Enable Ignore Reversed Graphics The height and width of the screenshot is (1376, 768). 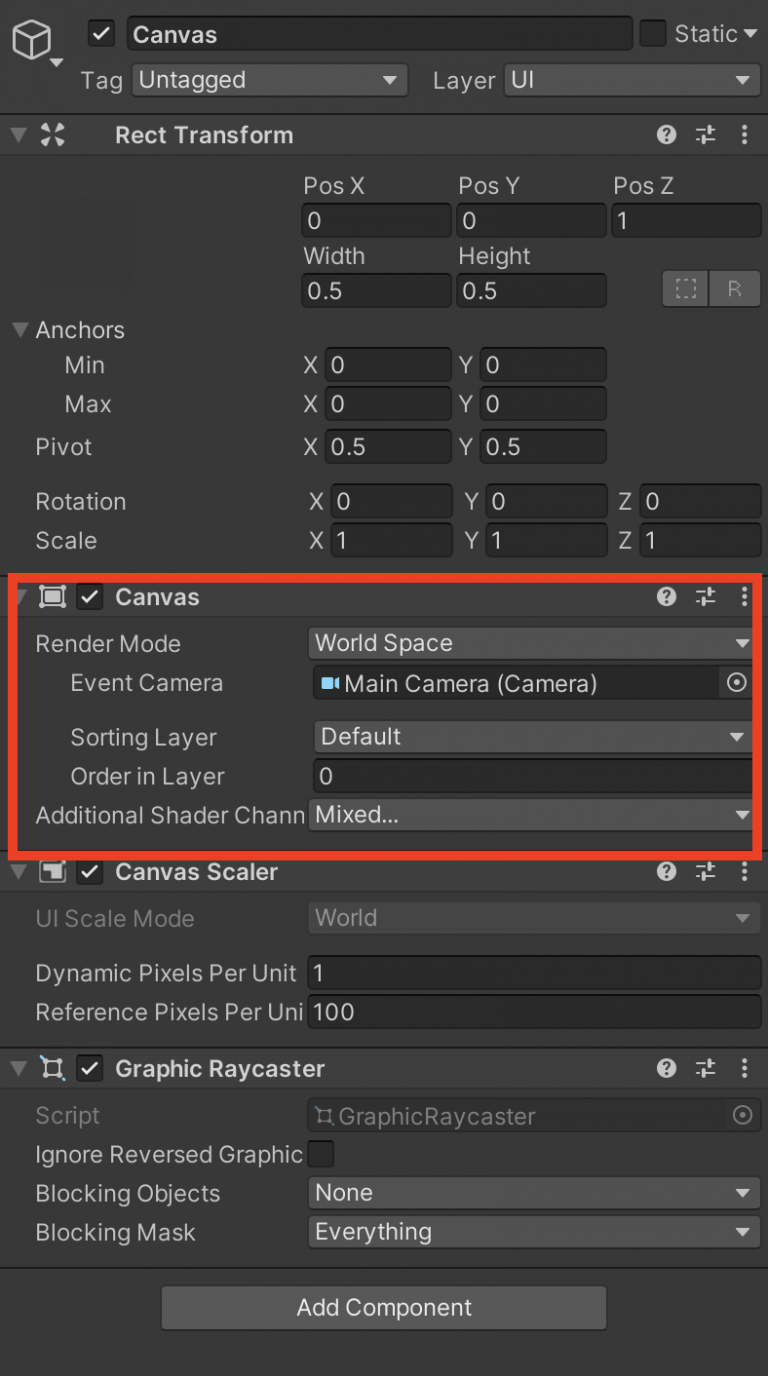coord(321,1154)
